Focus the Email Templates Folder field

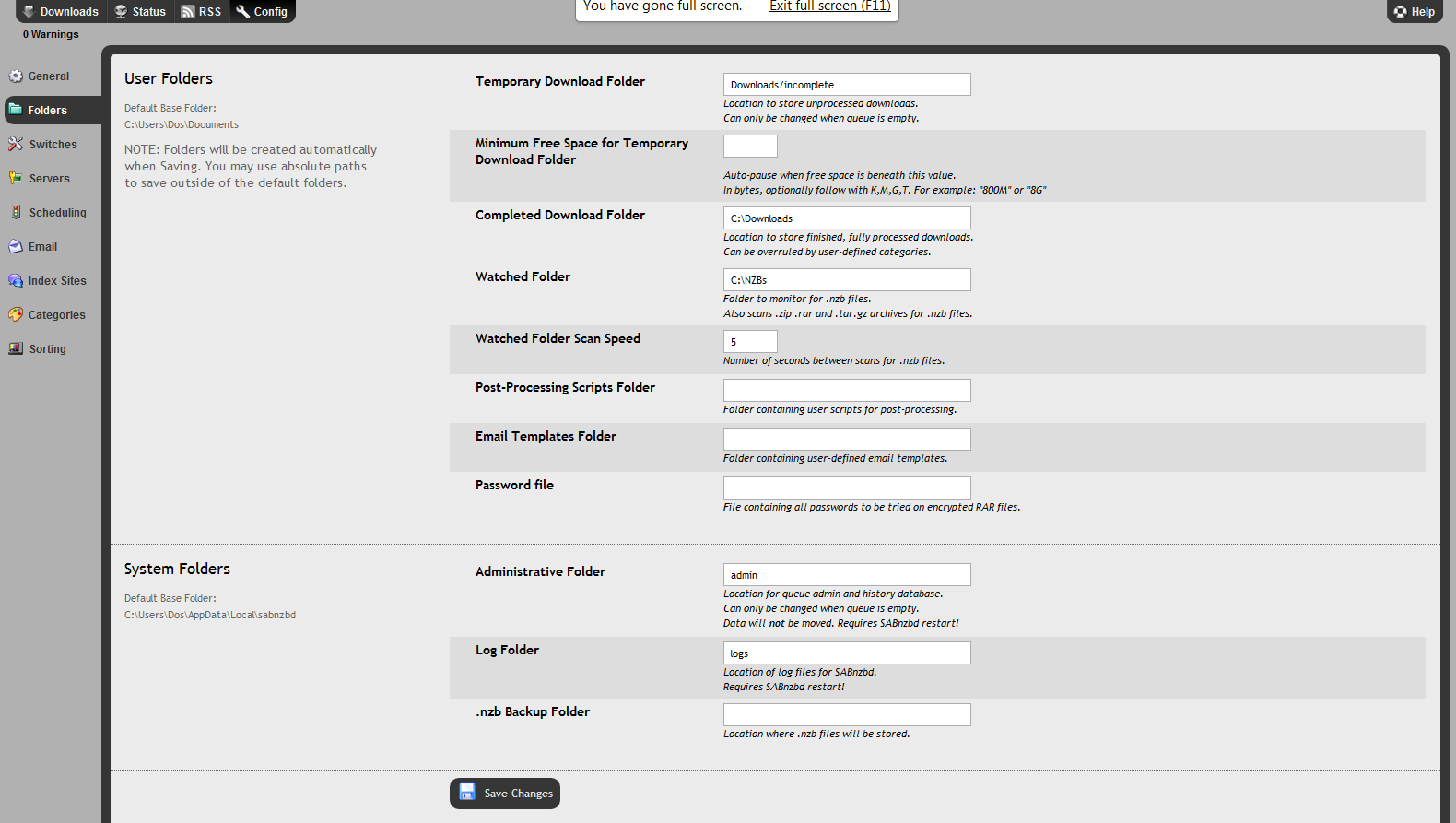pos(847,440)
